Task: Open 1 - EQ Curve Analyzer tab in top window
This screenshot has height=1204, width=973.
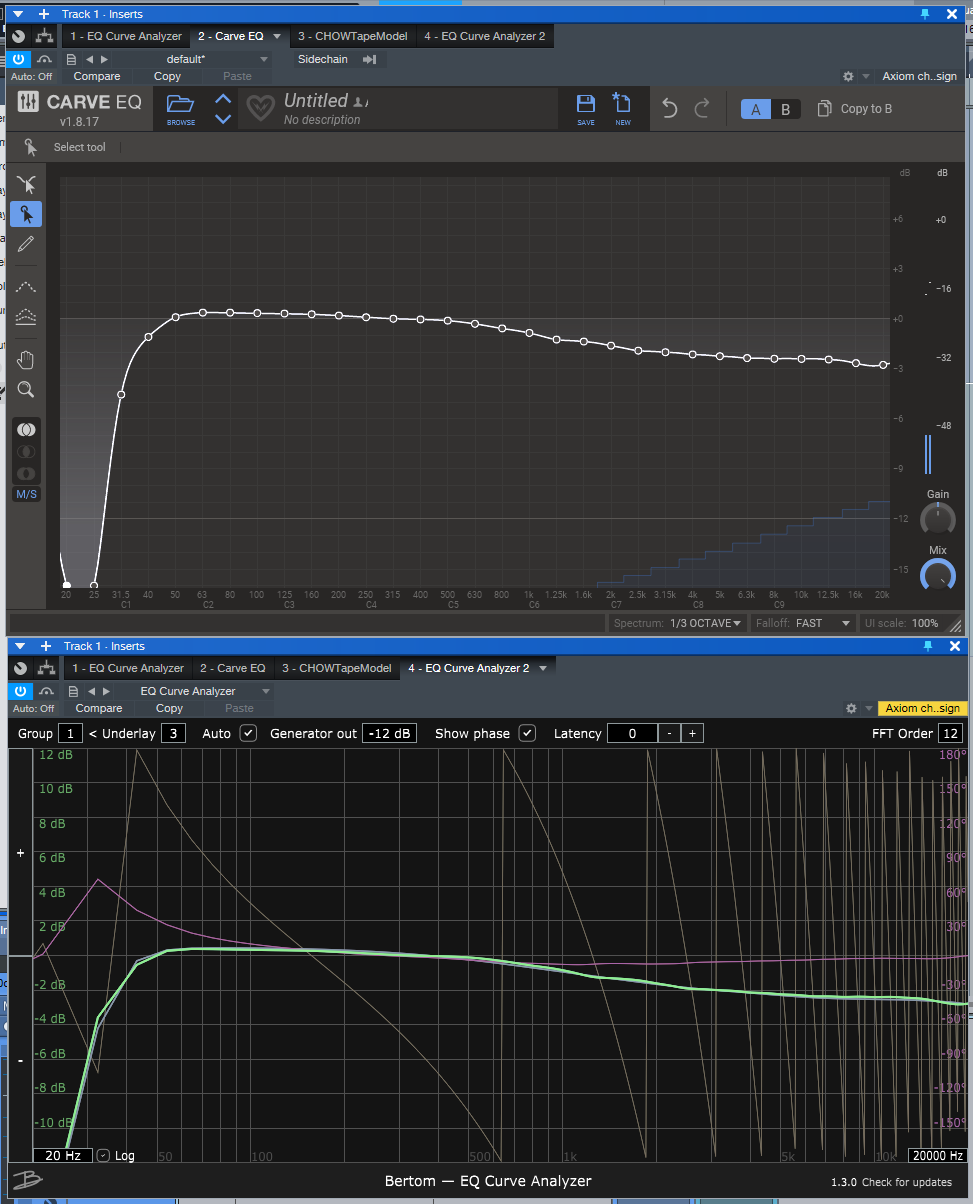Action: coord(126,36)
